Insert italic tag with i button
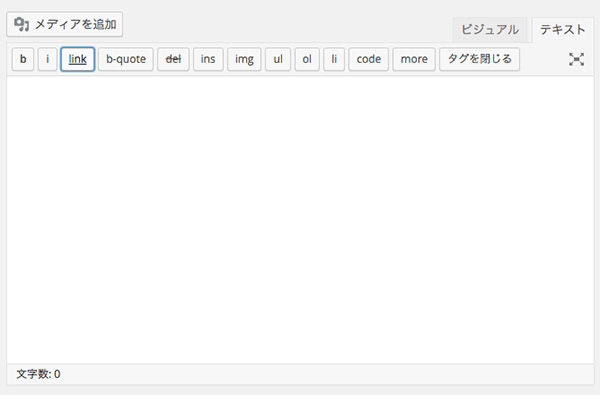Image resolution: width=600 pixels, height=395 pixels. (47, 59)
